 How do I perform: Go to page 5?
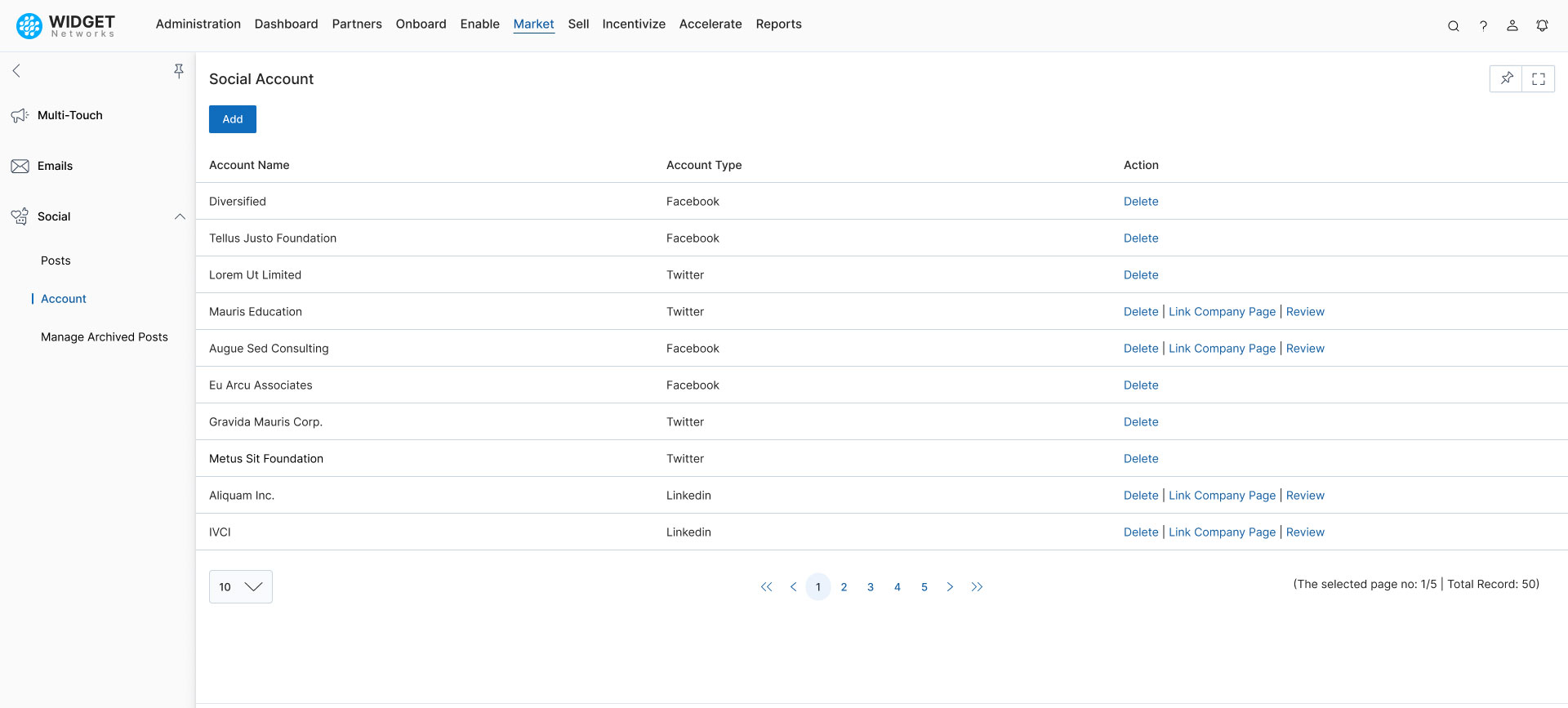(924, 587)
